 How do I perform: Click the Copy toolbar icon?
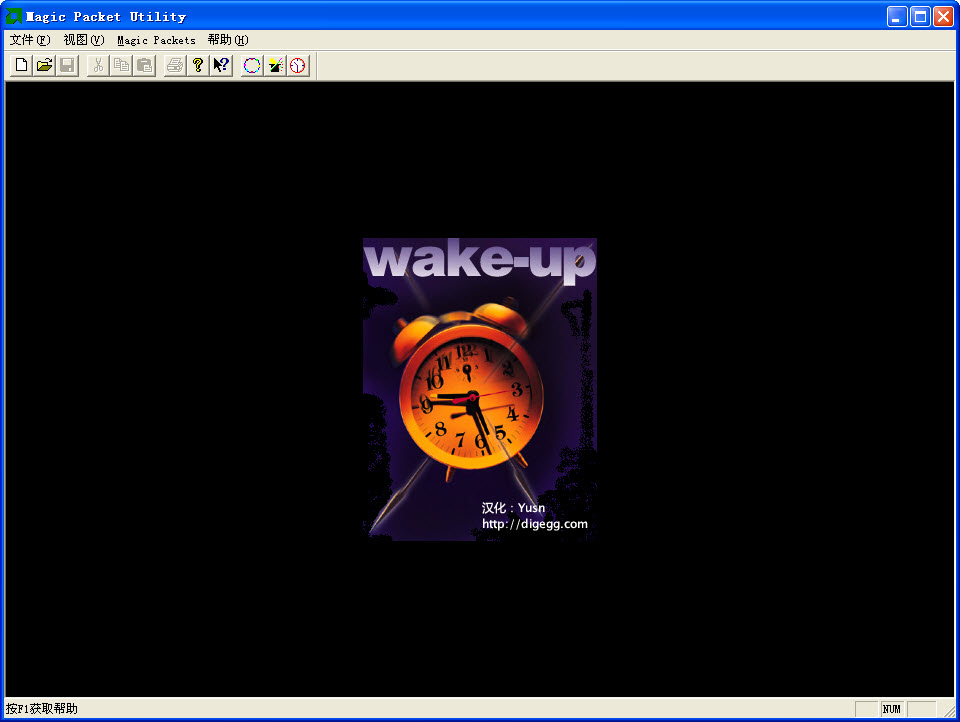(x=121, y=66)
